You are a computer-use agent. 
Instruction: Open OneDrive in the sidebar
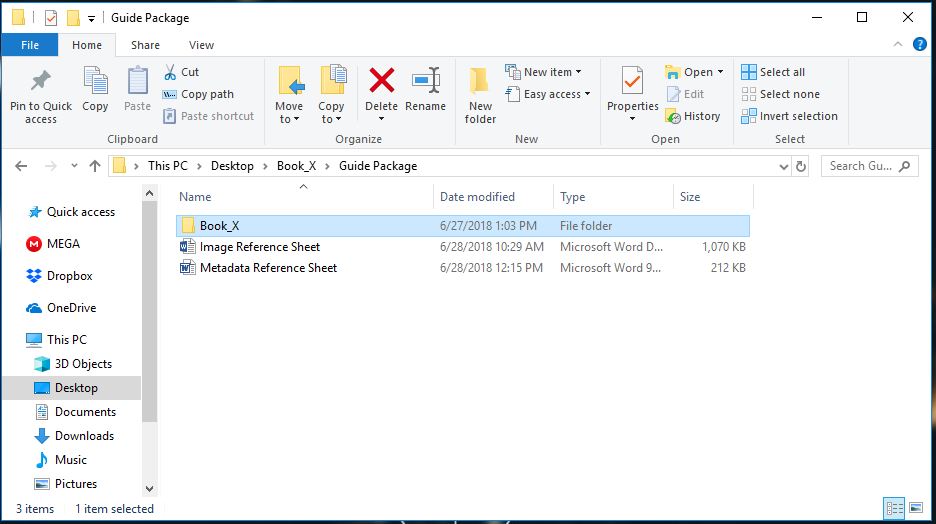pos(61,308)
